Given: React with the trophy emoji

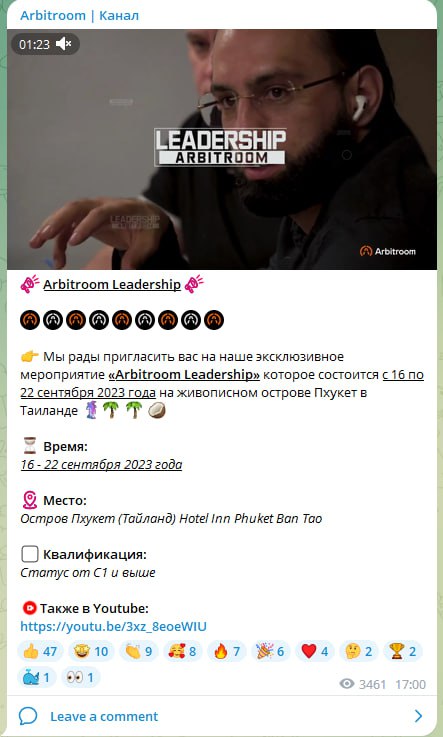Looking at the screenshot, I should click(403, 651).
